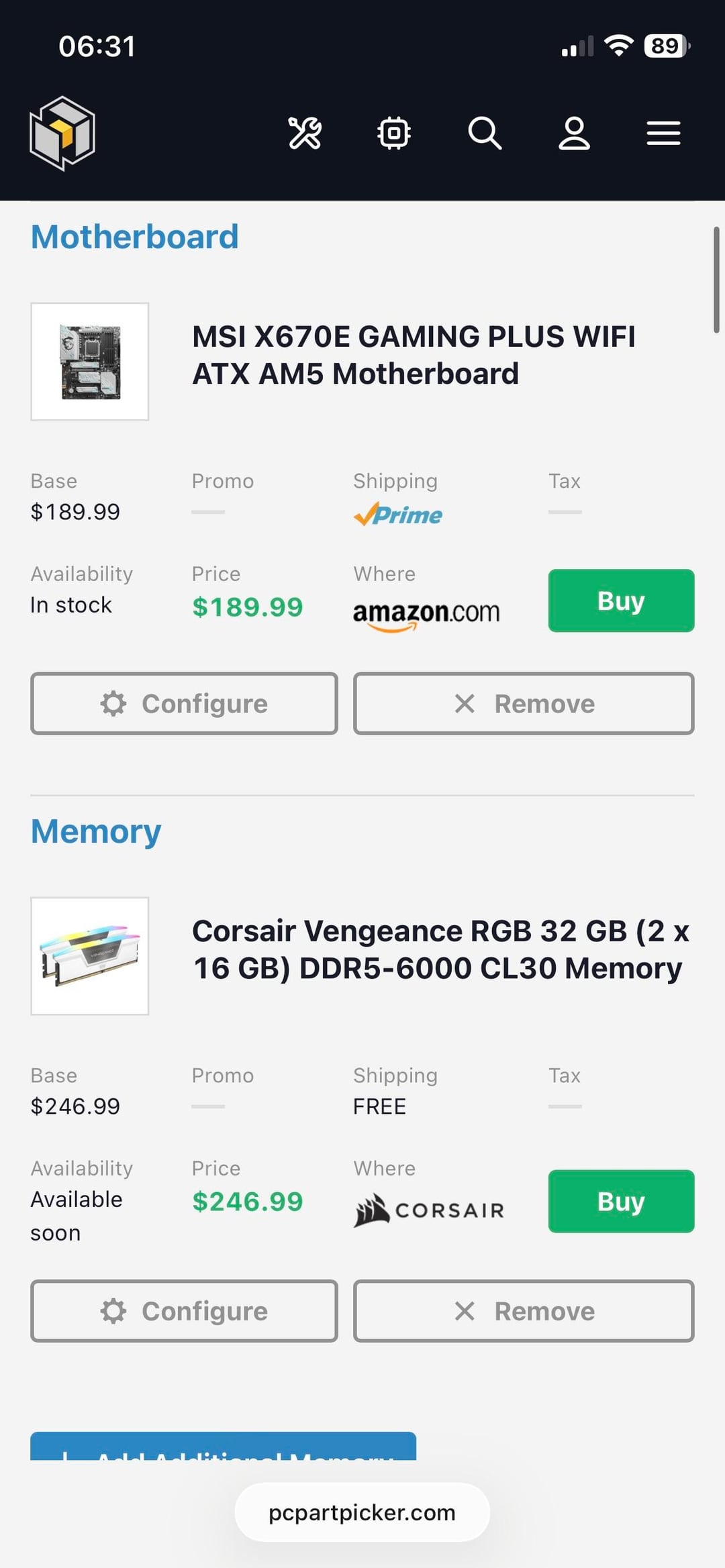Viewport: 725px width, 1568px height.
Task: Open the builder tools icon
Action: [305, 133]
